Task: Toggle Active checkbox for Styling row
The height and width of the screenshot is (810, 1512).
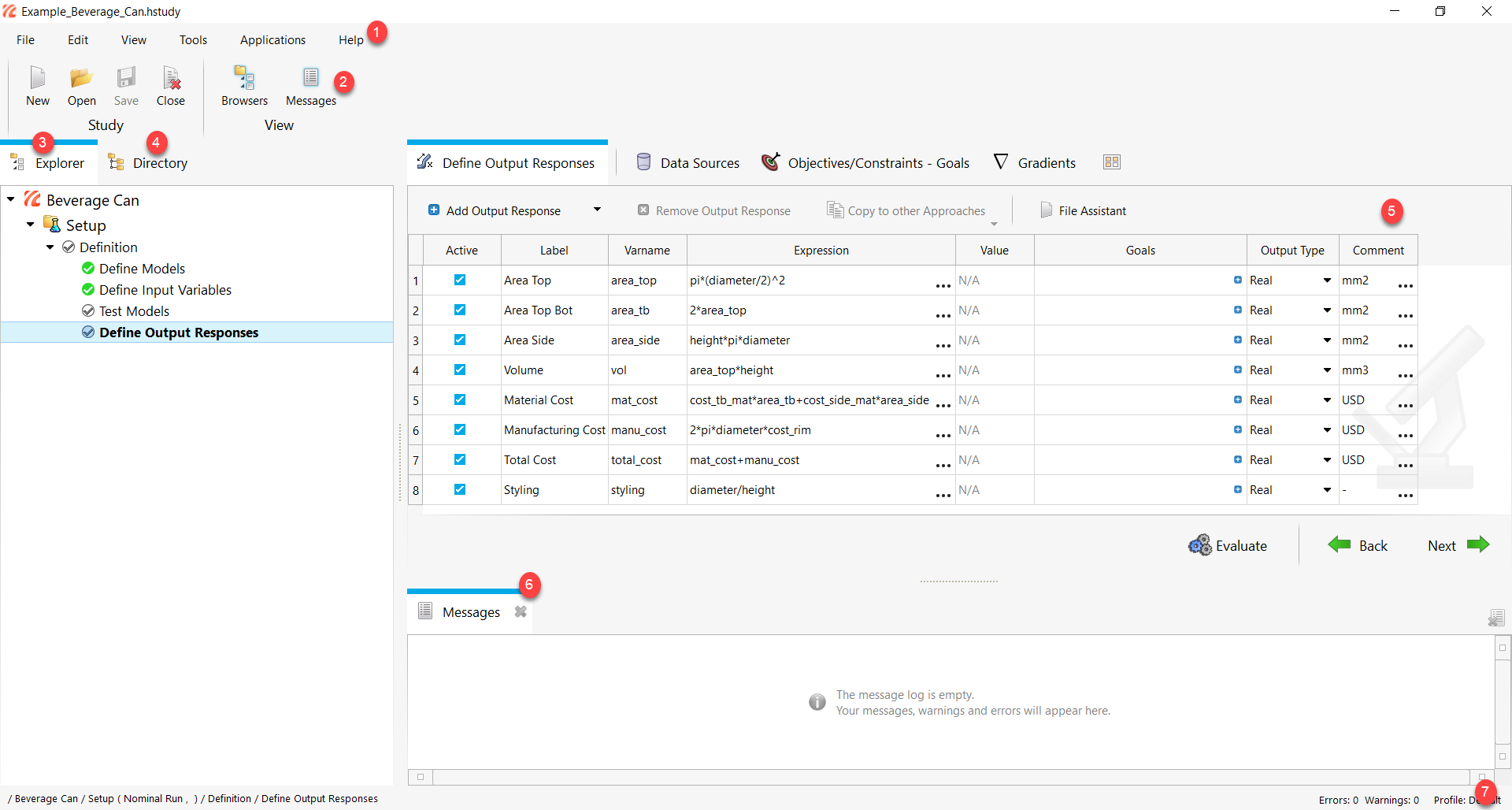Action: pyautogui.click(x=460, y=489)
